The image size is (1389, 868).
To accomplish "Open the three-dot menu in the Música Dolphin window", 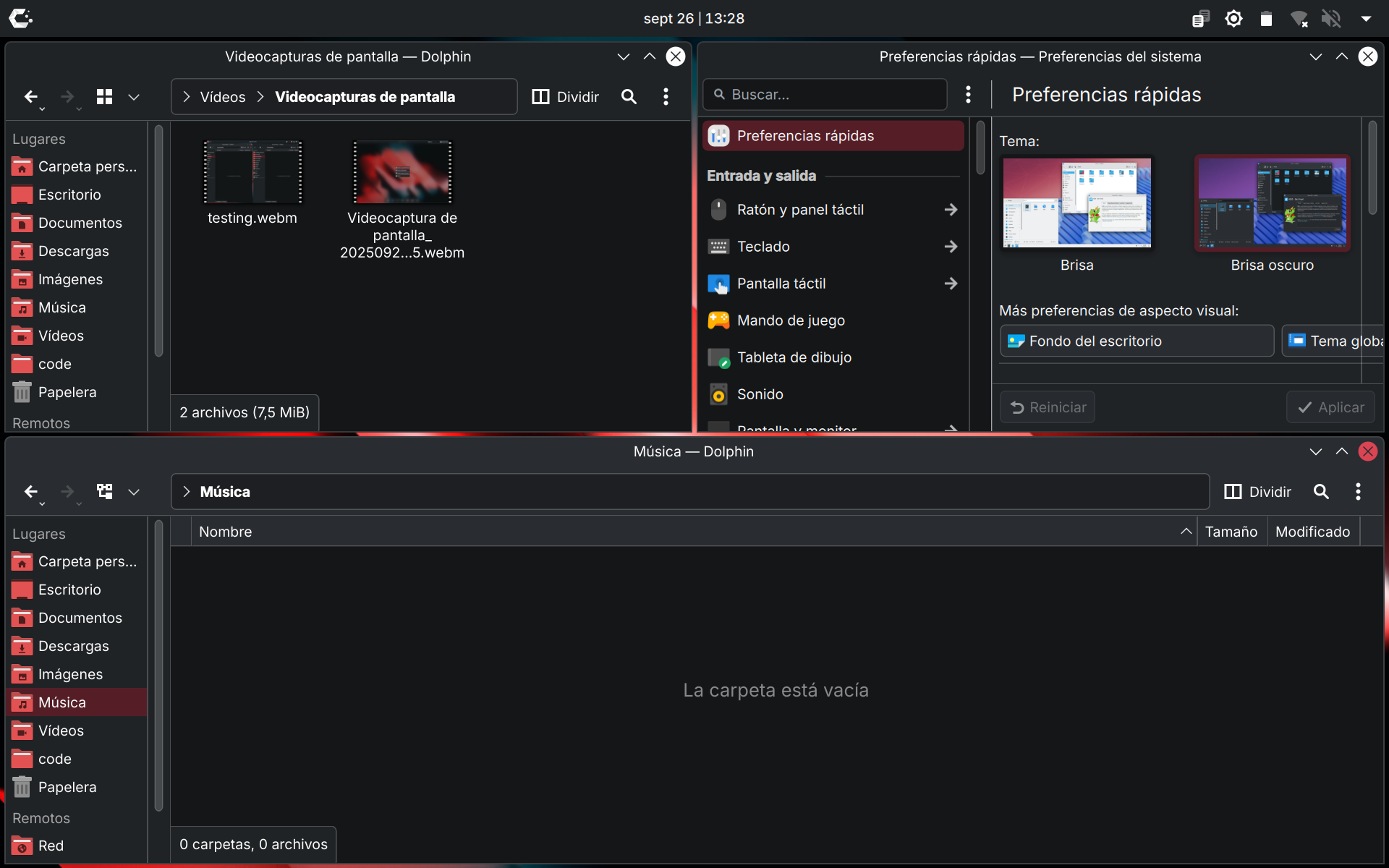I will (1358, 491).
